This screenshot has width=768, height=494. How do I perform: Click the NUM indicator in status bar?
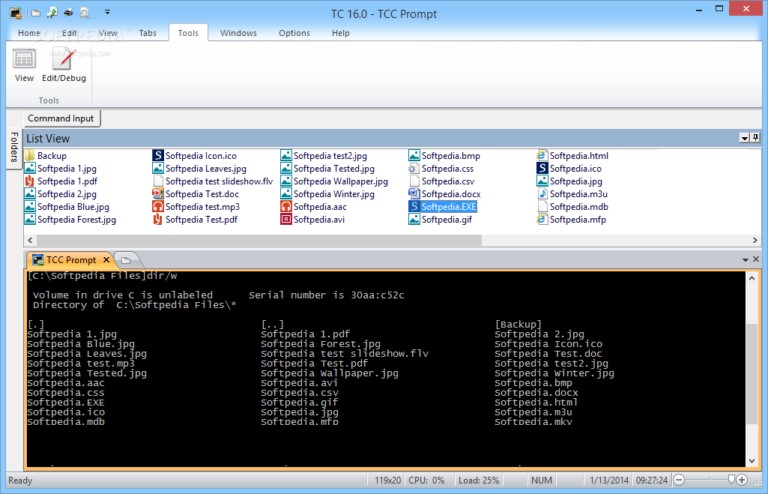[x=541, y=480]
